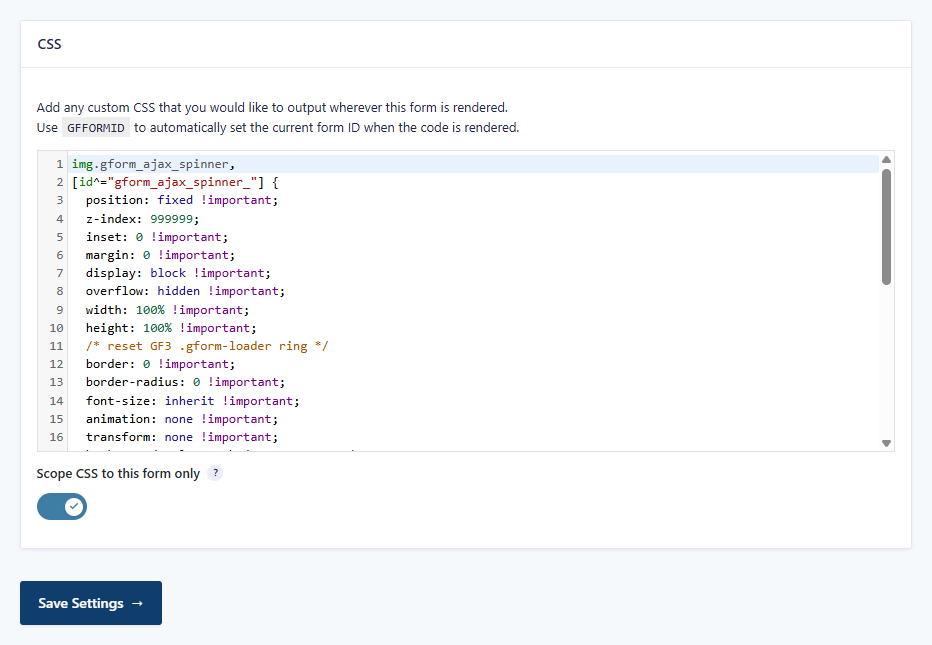Viewport: 932px width, 645px height.
Task: Click the font-size: inherit !important line
Action: 192,401
